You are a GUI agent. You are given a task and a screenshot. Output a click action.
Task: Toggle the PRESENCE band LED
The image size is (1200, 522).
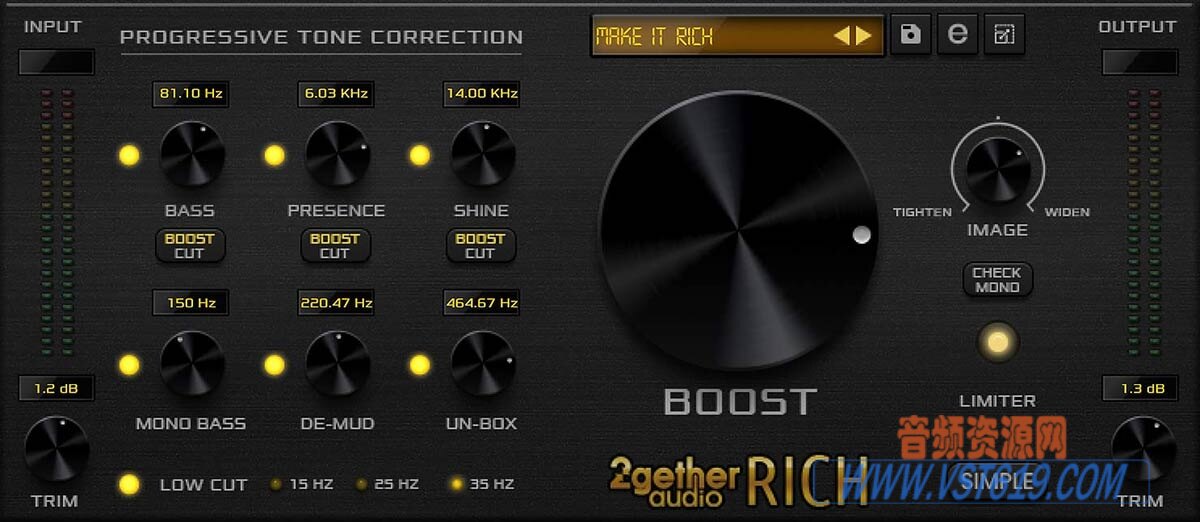274,156
